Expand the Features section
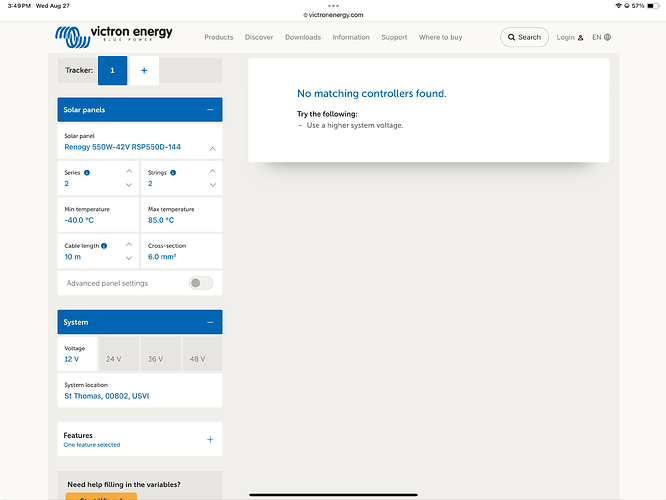The width and height of the screenshot is (666, 500). coord(210,439)
